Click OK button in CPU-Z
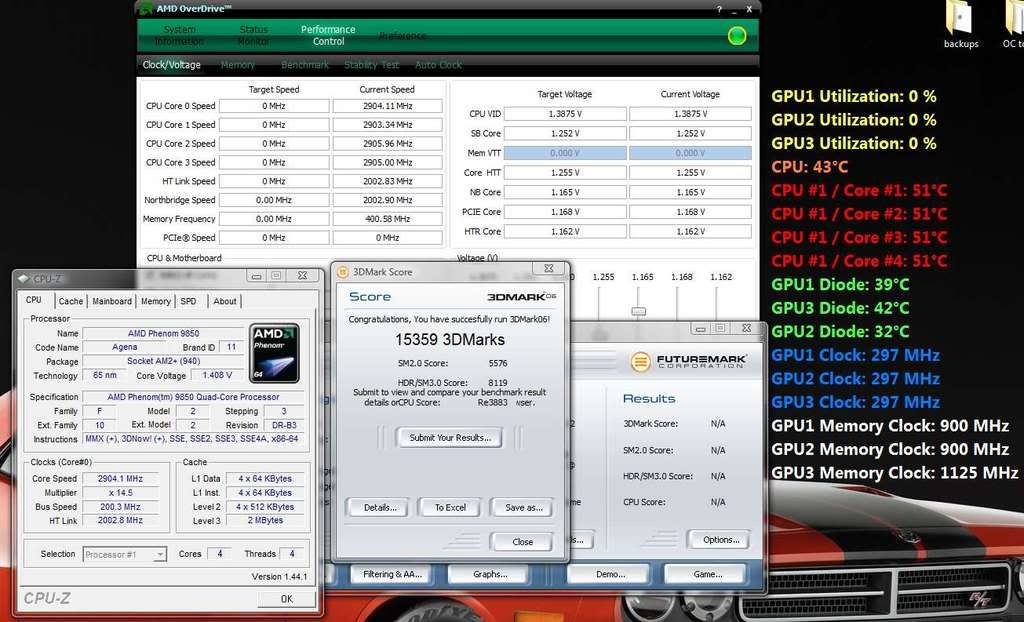 click(287, 598)
